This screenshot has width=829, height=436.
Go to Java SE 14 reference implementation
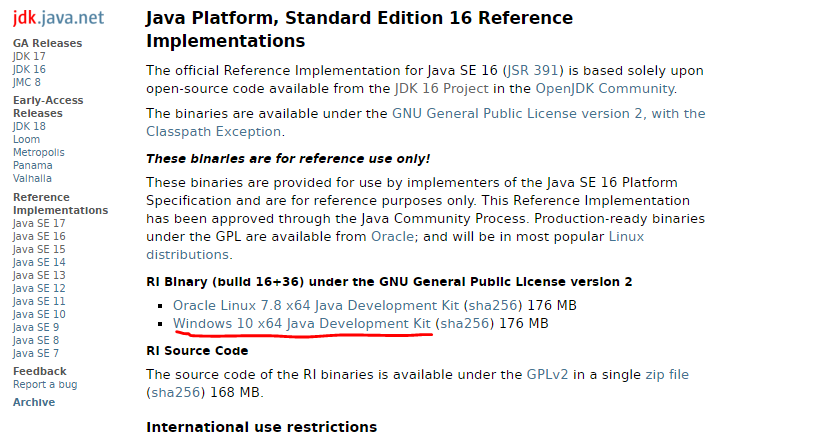pos(39,262)
